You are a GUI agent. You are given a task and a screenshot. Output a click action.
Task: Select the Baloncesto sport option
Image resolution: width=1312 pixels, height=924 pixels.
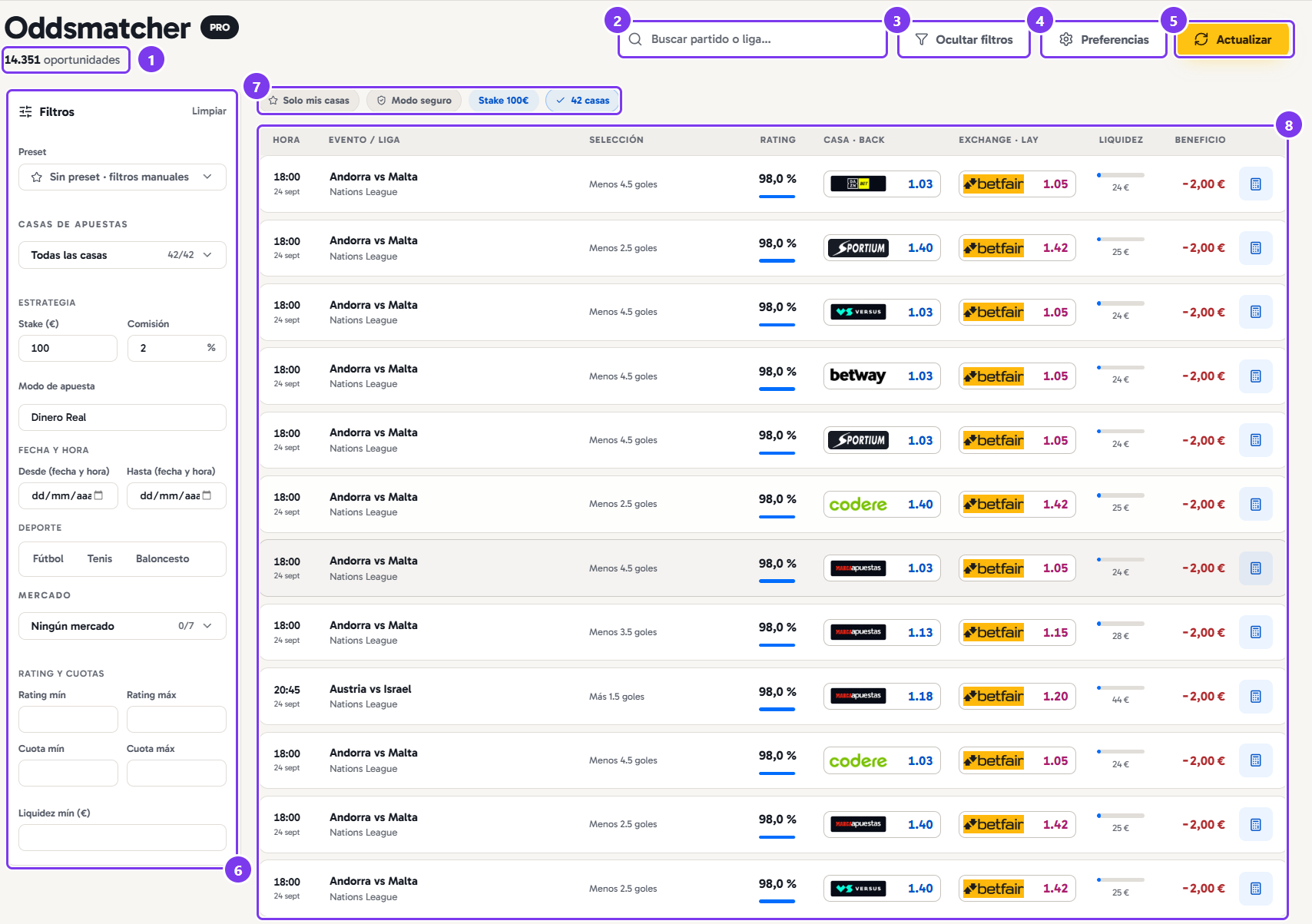pyautogui.click(x=163, y=558)
